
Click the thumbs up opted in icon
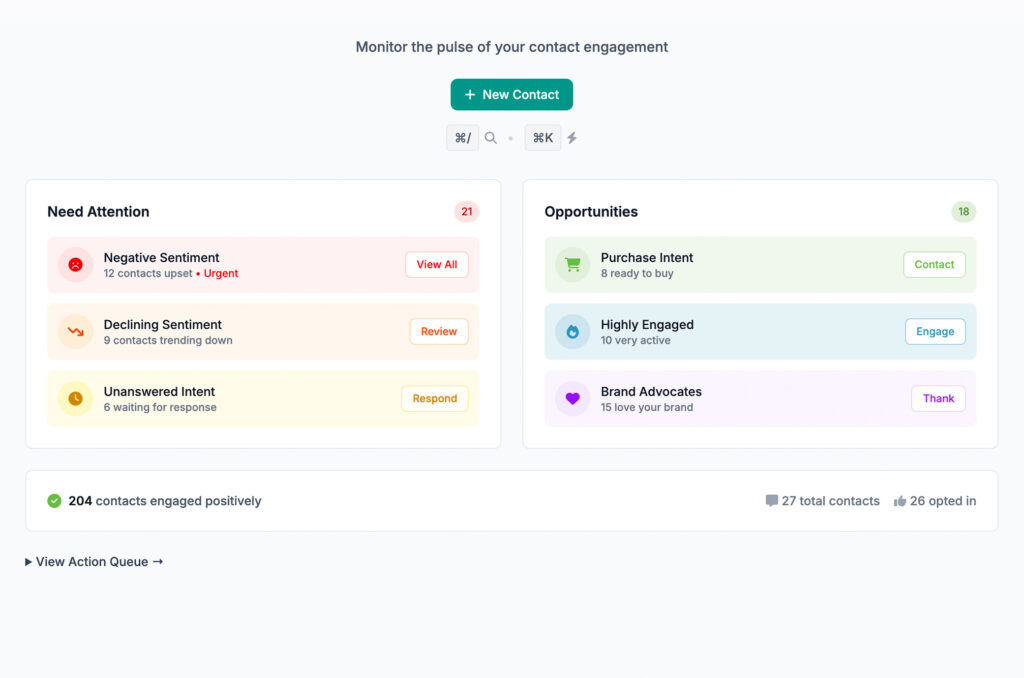click(x=900, y=501)
